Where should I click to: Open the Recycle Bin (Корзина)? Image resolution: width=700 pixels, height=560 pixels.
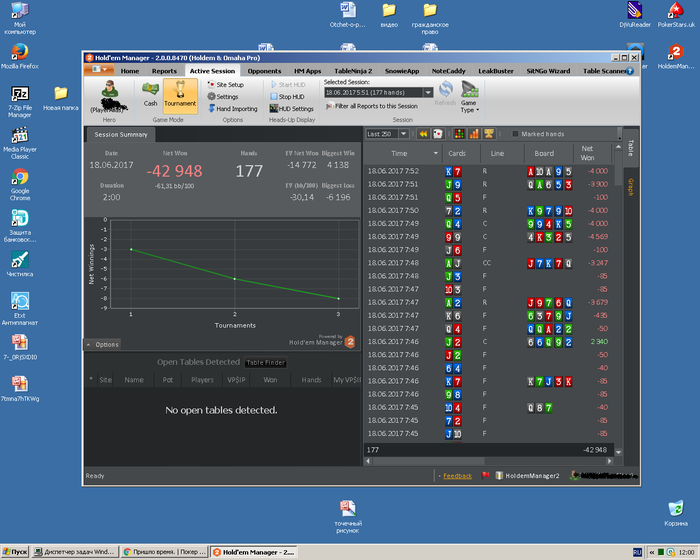click(676, 514)
